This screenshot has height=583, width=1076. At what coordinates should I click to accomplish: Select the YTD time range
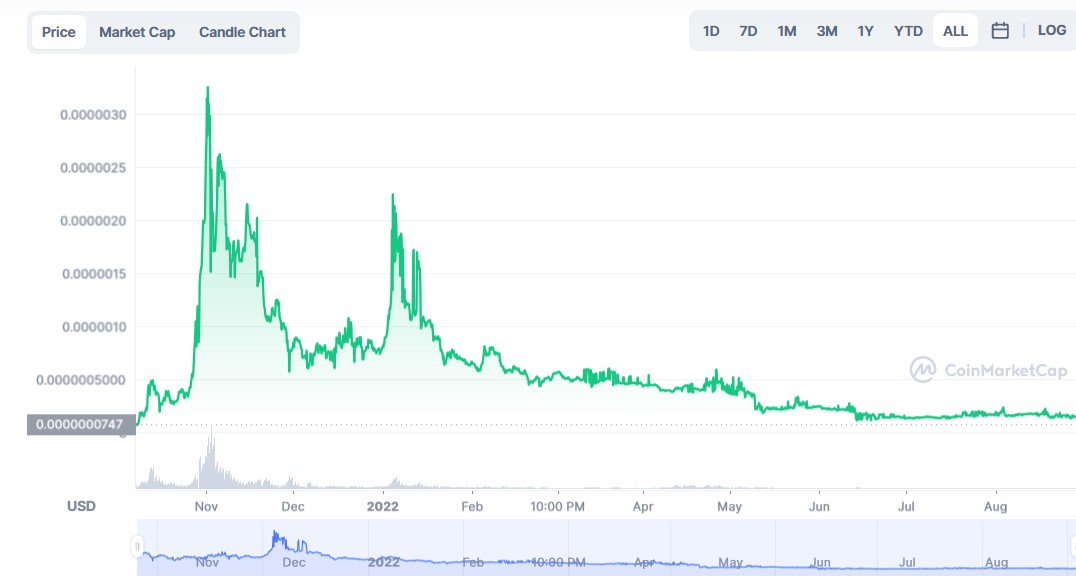coord(908,30)
